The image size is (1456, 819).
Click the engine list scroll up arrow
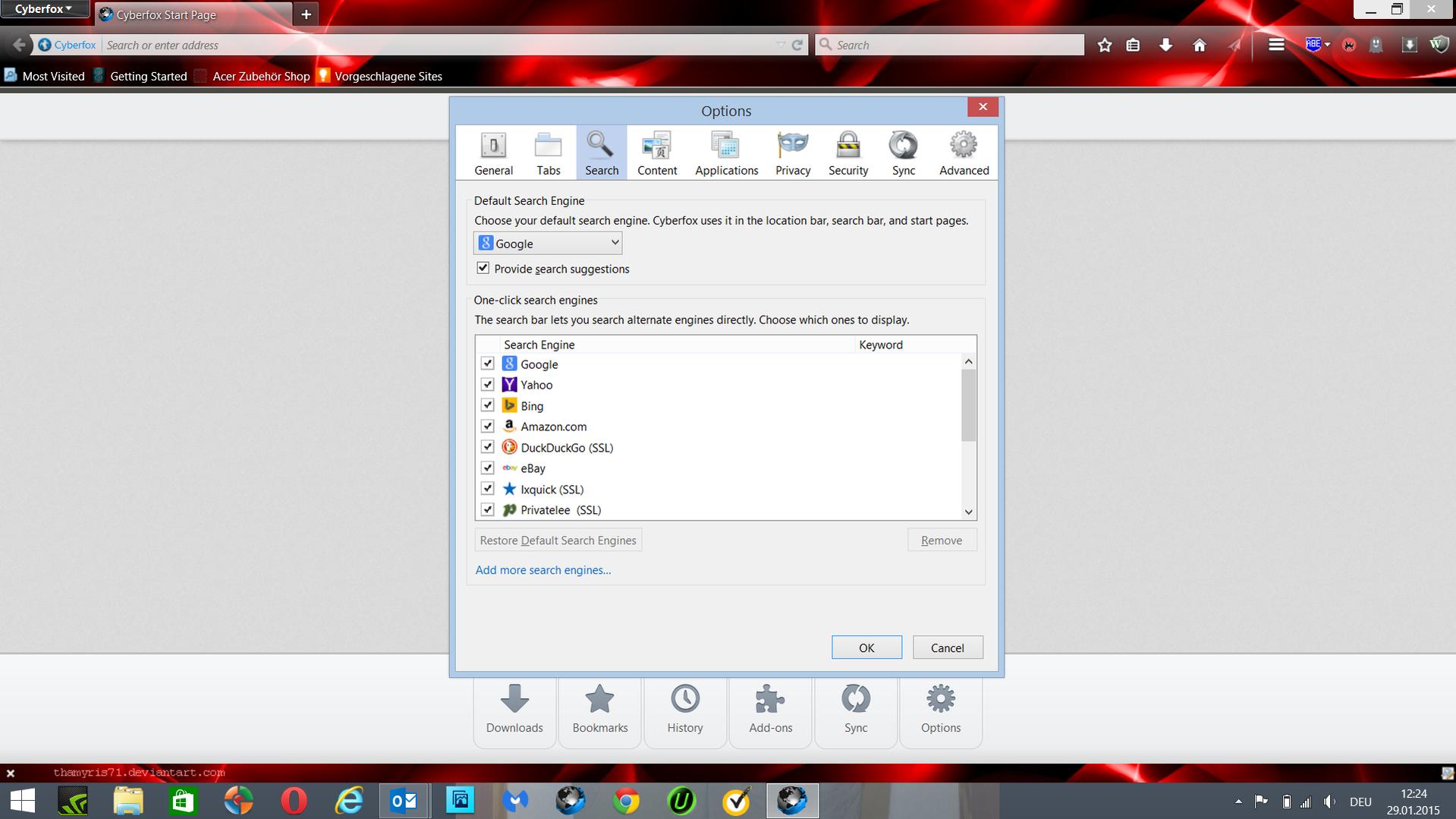968,361
